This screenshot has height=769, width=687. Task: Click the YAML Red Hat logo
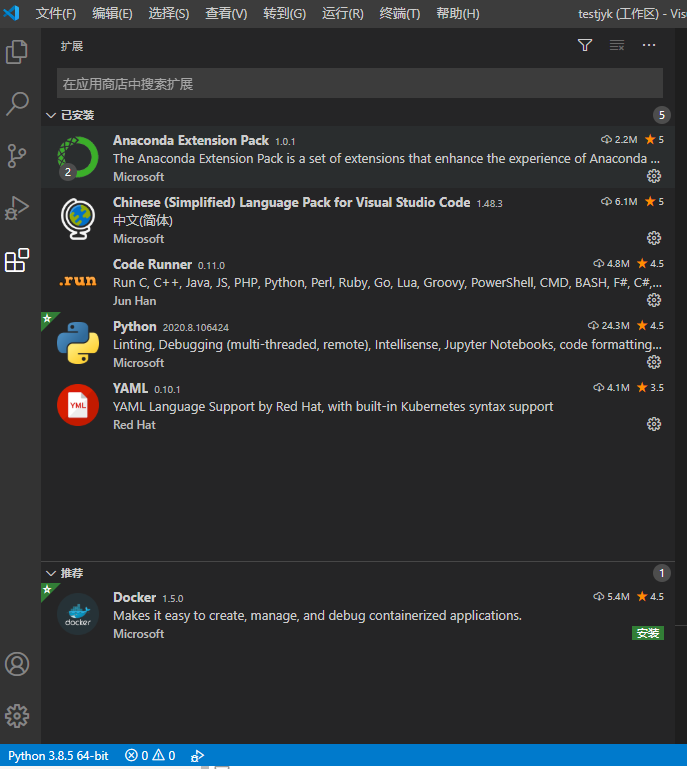[x=78, y=405]
